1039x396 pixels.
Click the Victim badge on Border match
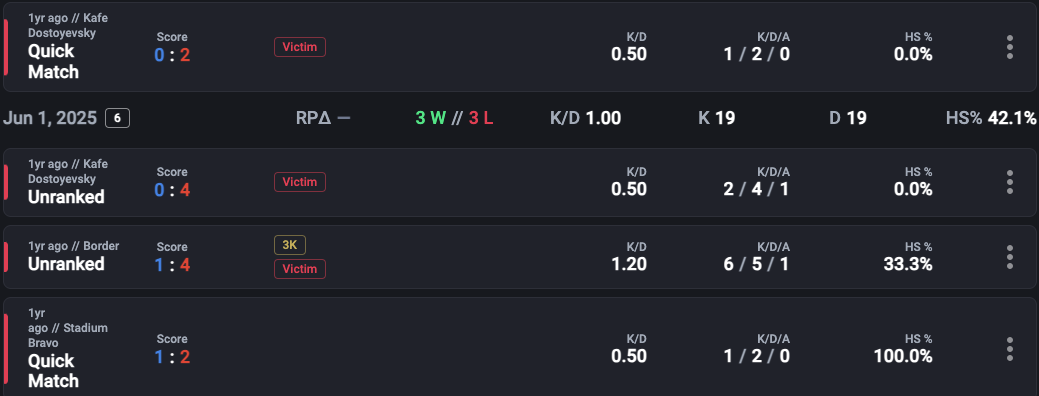coord(300,269)
